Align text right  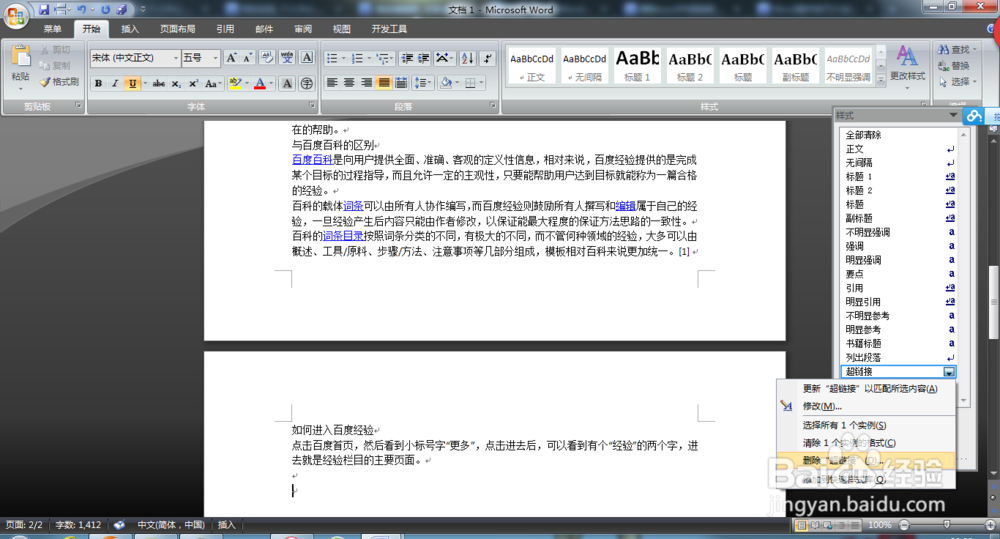coord(366,83)
